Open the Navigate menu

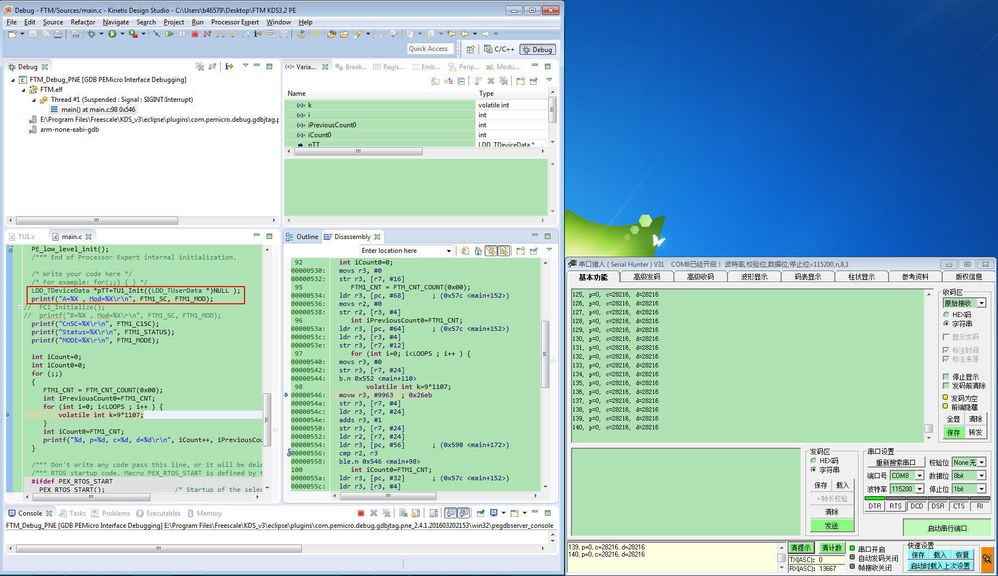tap(115, 22)
